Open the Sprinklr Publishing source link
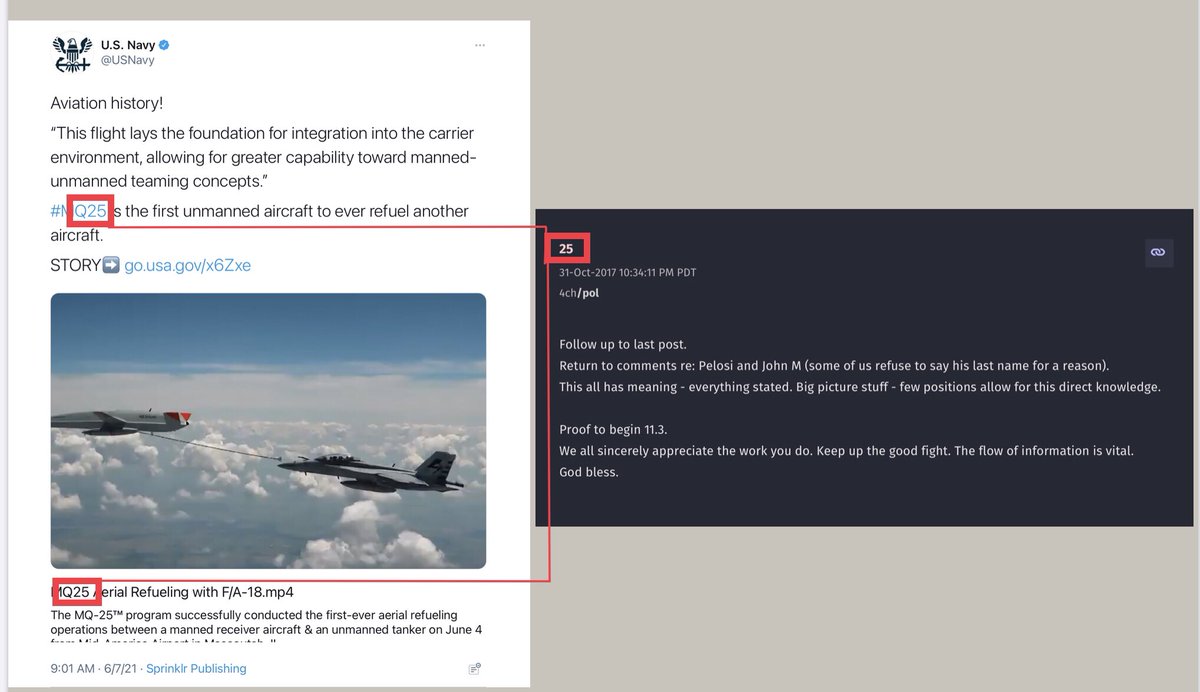The image size is (1200, 692). coord(194,668)
